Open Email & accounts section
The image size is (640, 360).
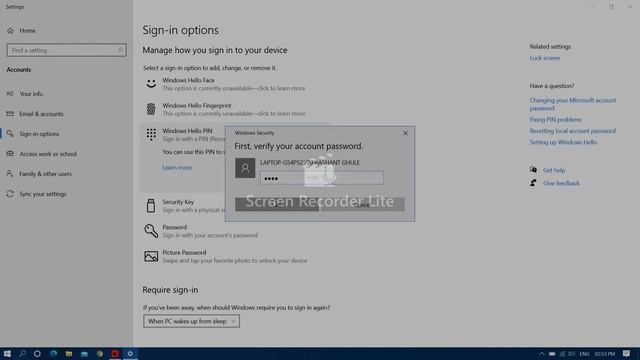(41, 114)
